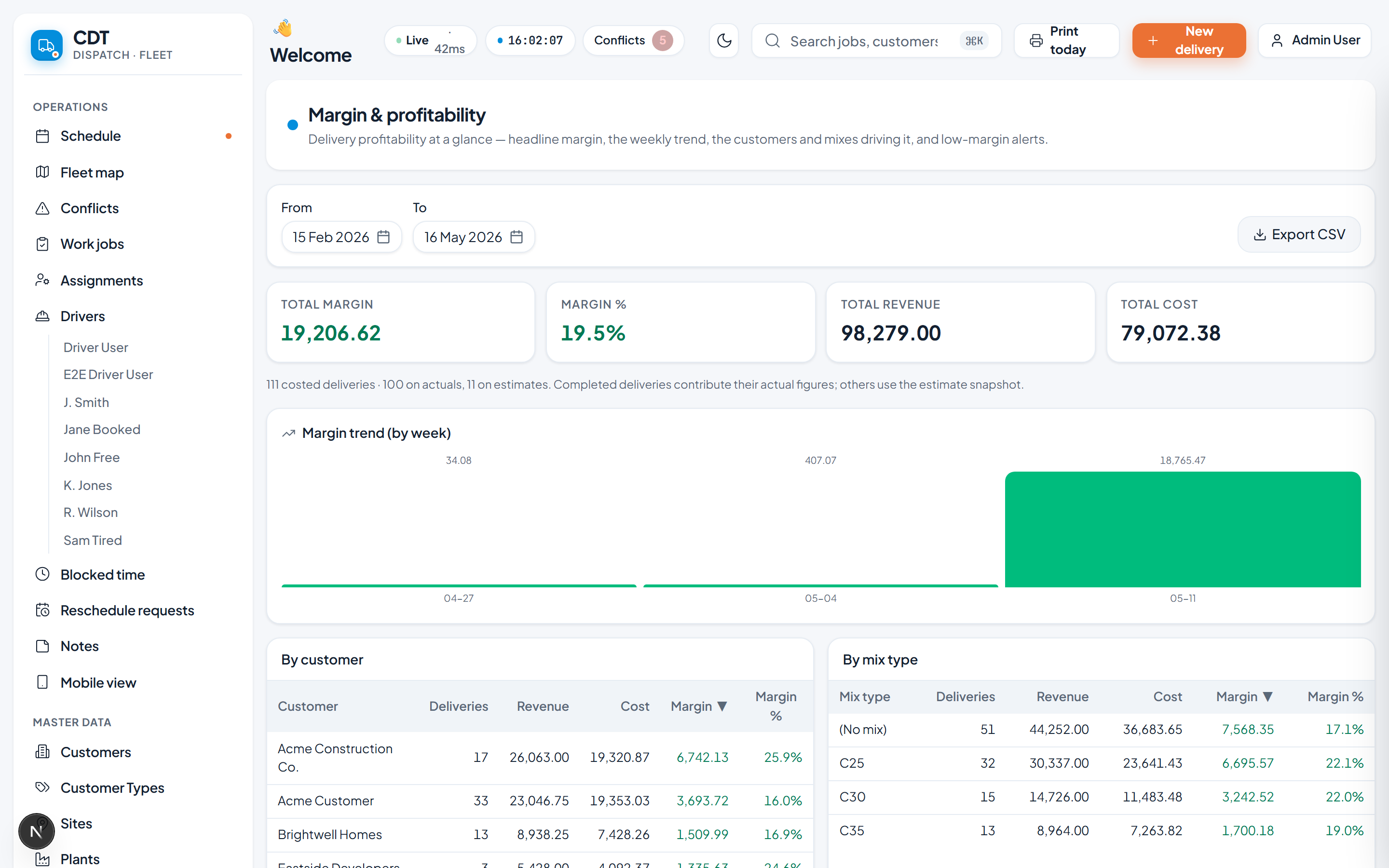The height and width of the screenshot is (868, 1389).
Task: Sort By mix type table by Deliveries
Action: pyautogui.click(x=966, y=697)
